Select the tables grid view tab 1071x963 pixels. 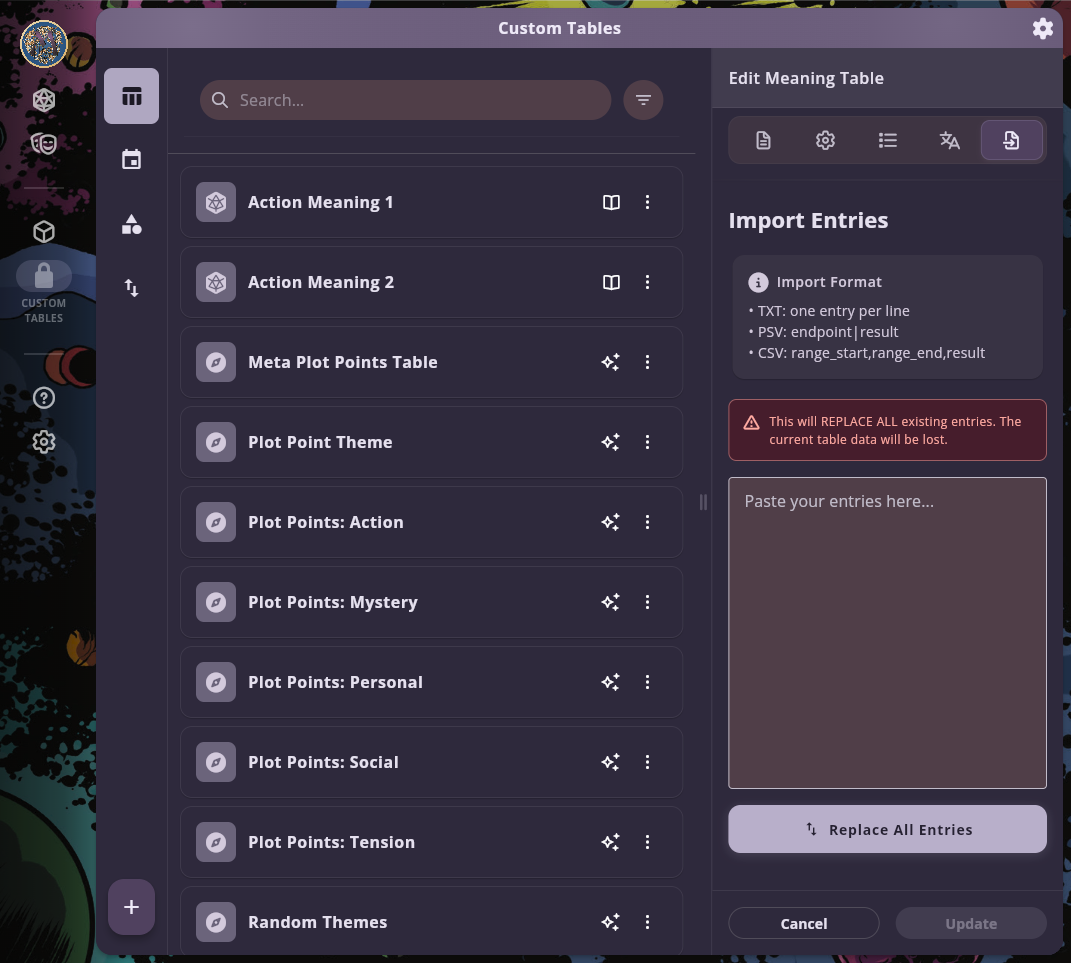[131, 96]
